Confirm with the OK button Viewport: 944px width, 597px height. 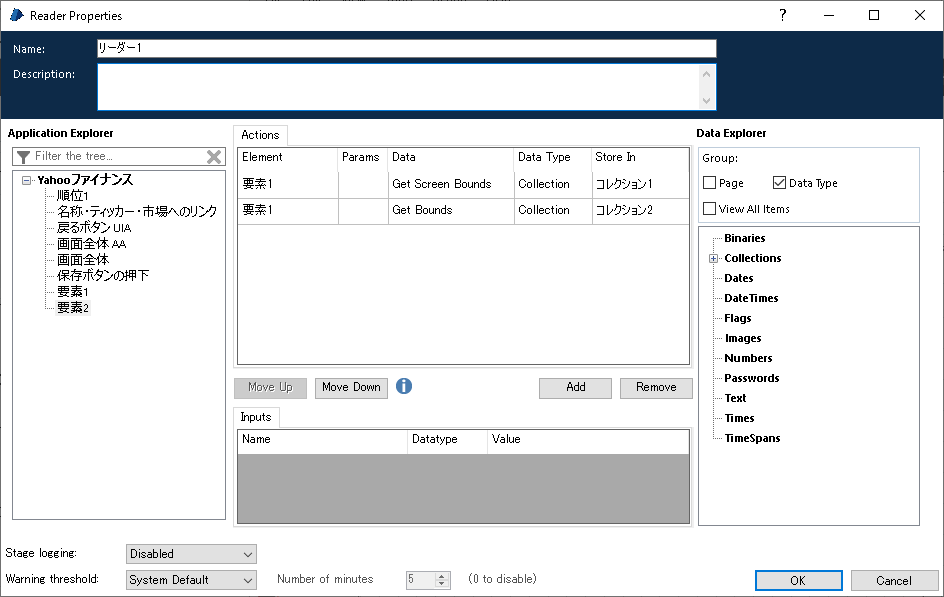pyautogui.click(x=798, y=581)
